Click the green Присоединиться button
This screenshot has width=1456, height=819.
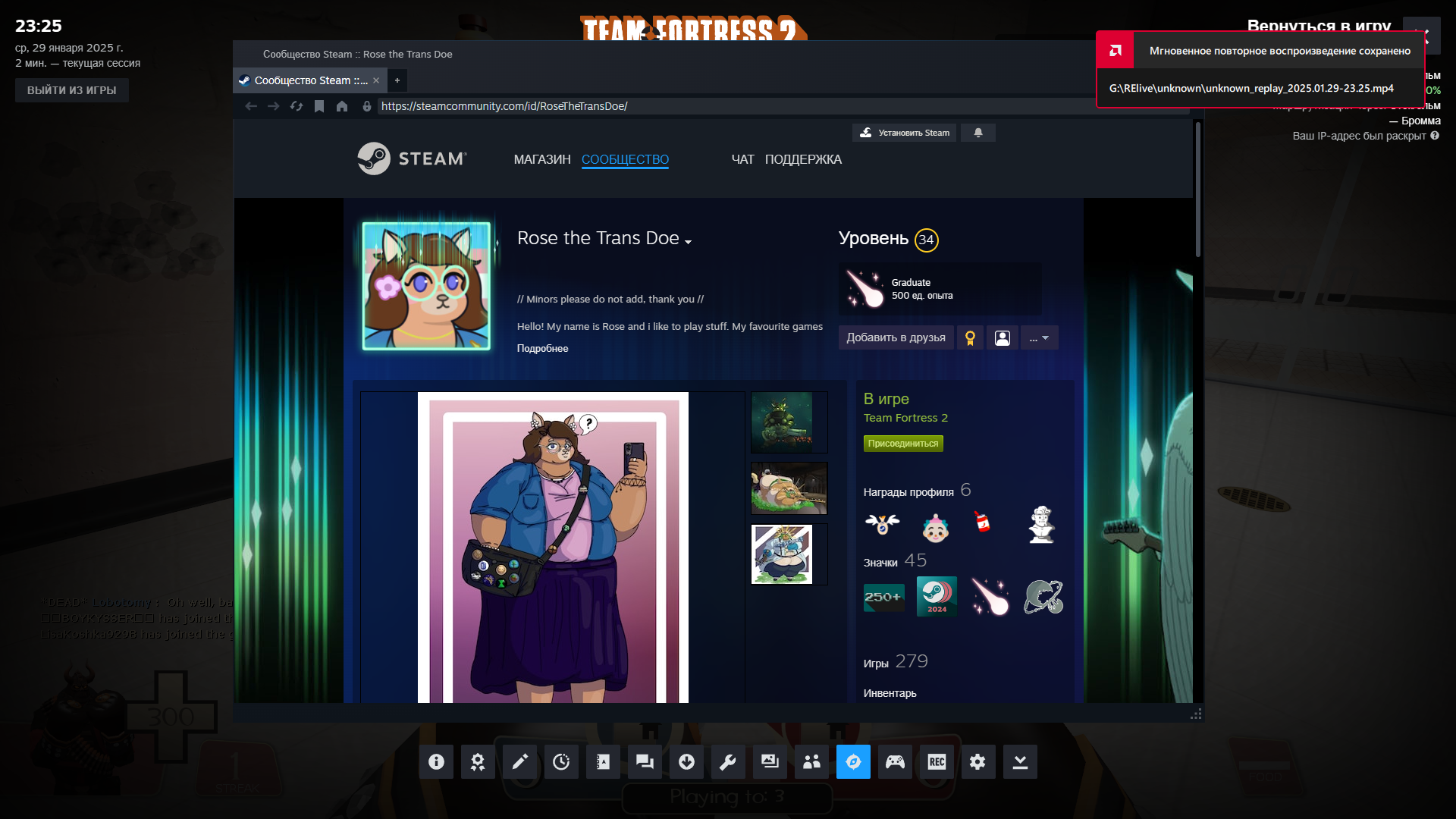coord(903,444)
